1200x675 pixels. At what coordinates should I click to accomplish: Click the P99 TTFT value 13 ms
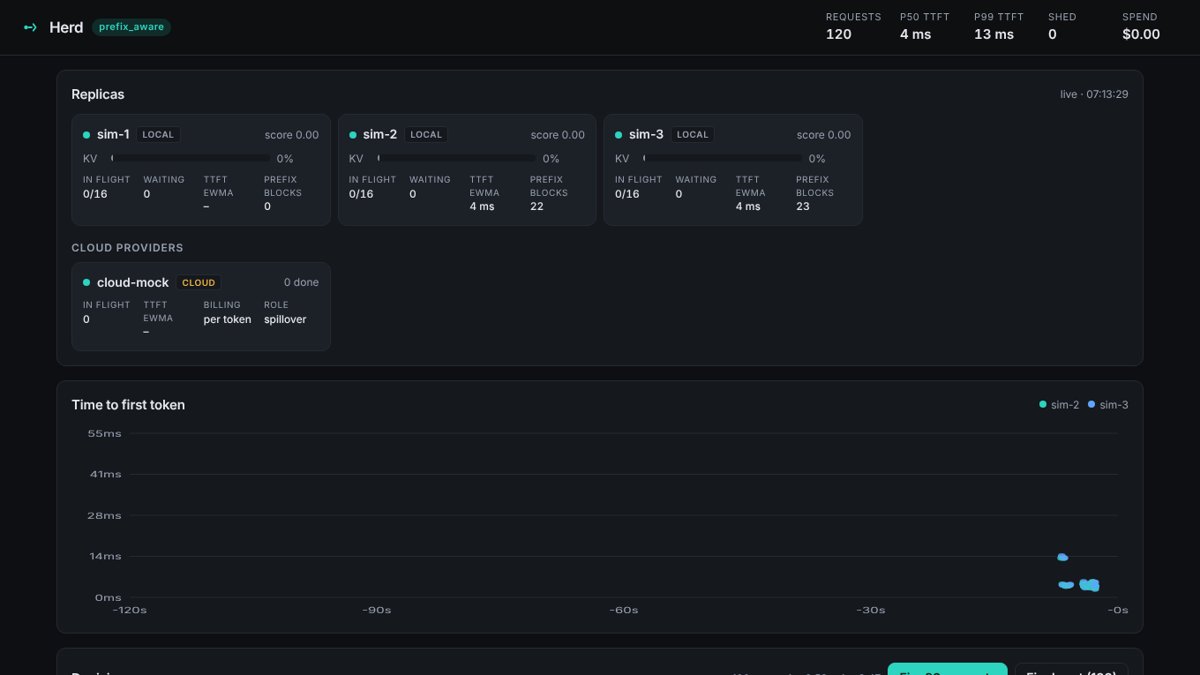(994, 34)
